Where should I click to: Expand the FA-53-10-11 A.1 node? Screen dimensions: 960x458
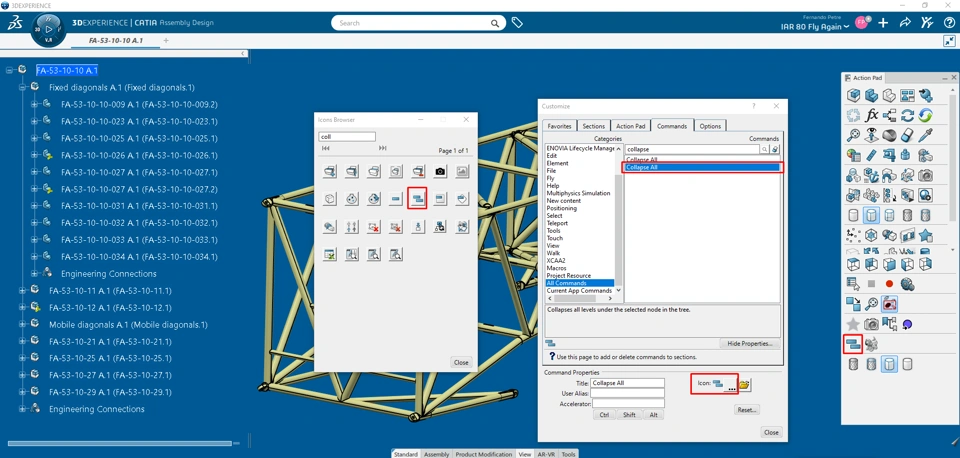click(21, 290)
